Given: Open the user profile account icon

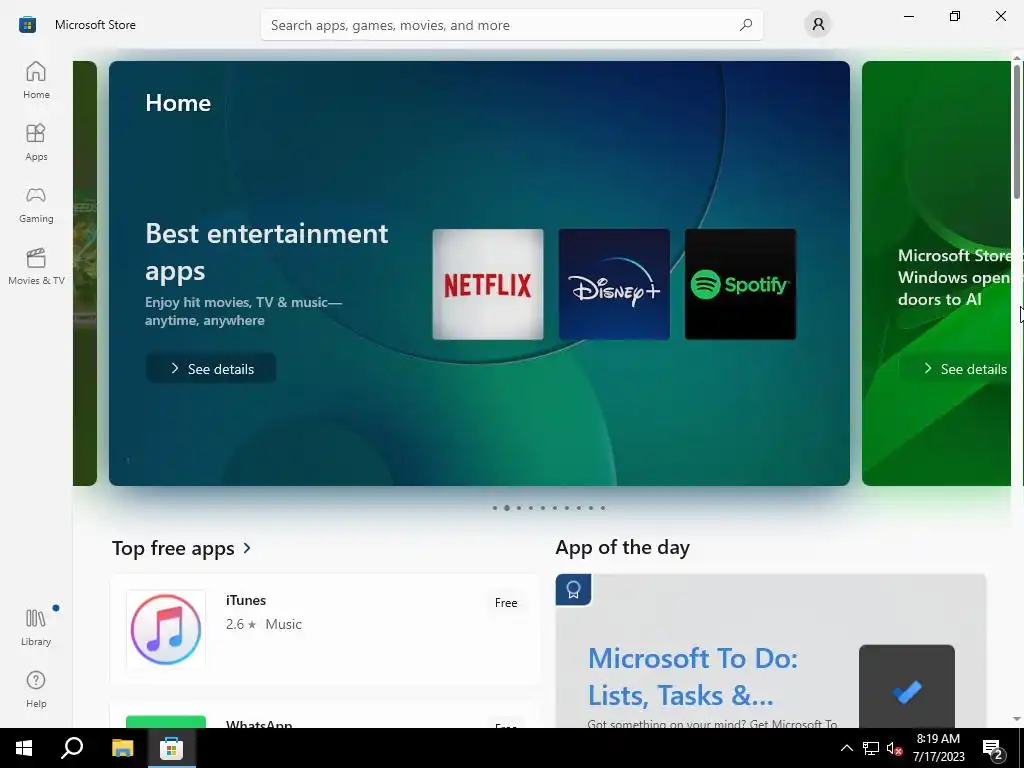Looking at the screenshot, I should pos(818,25).
